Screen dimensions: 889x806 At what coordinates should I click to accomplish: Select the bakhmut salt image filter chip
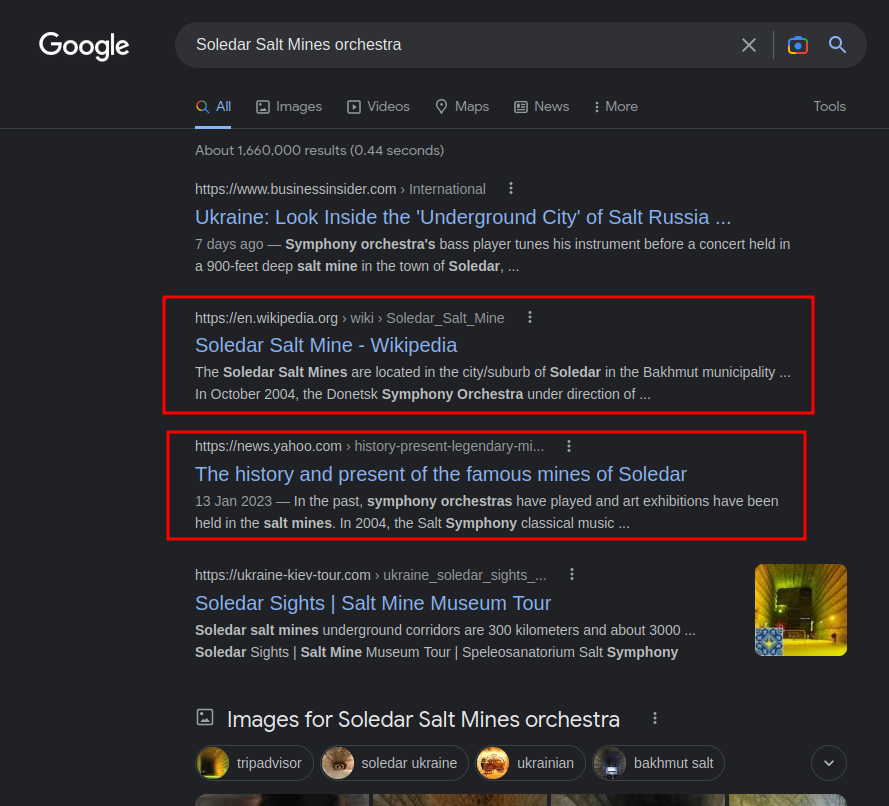click(x=658, y=763)
